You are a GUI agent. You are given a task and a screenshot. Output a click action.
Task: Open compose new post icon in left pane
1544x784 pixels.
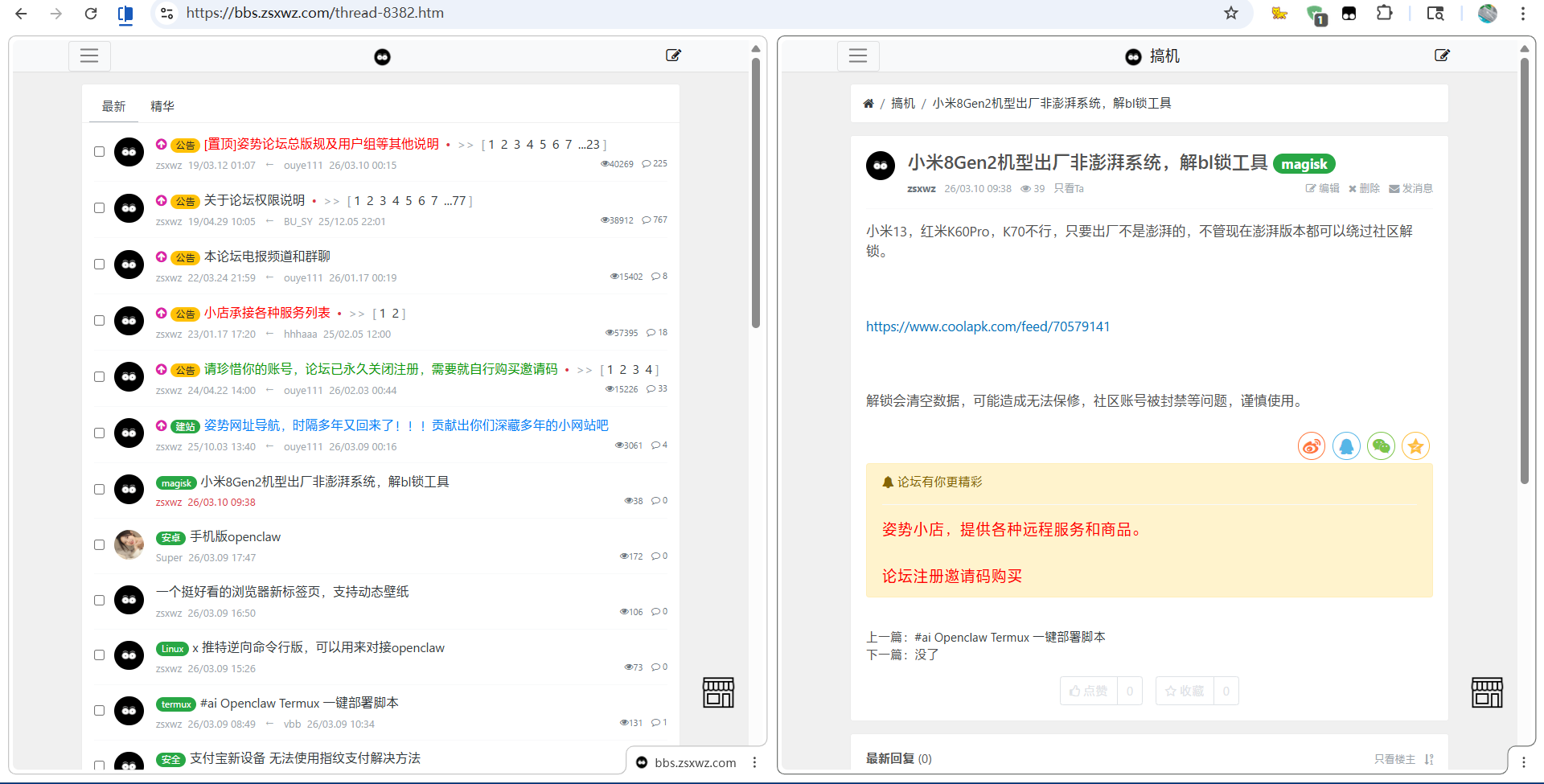coord(673,55)
